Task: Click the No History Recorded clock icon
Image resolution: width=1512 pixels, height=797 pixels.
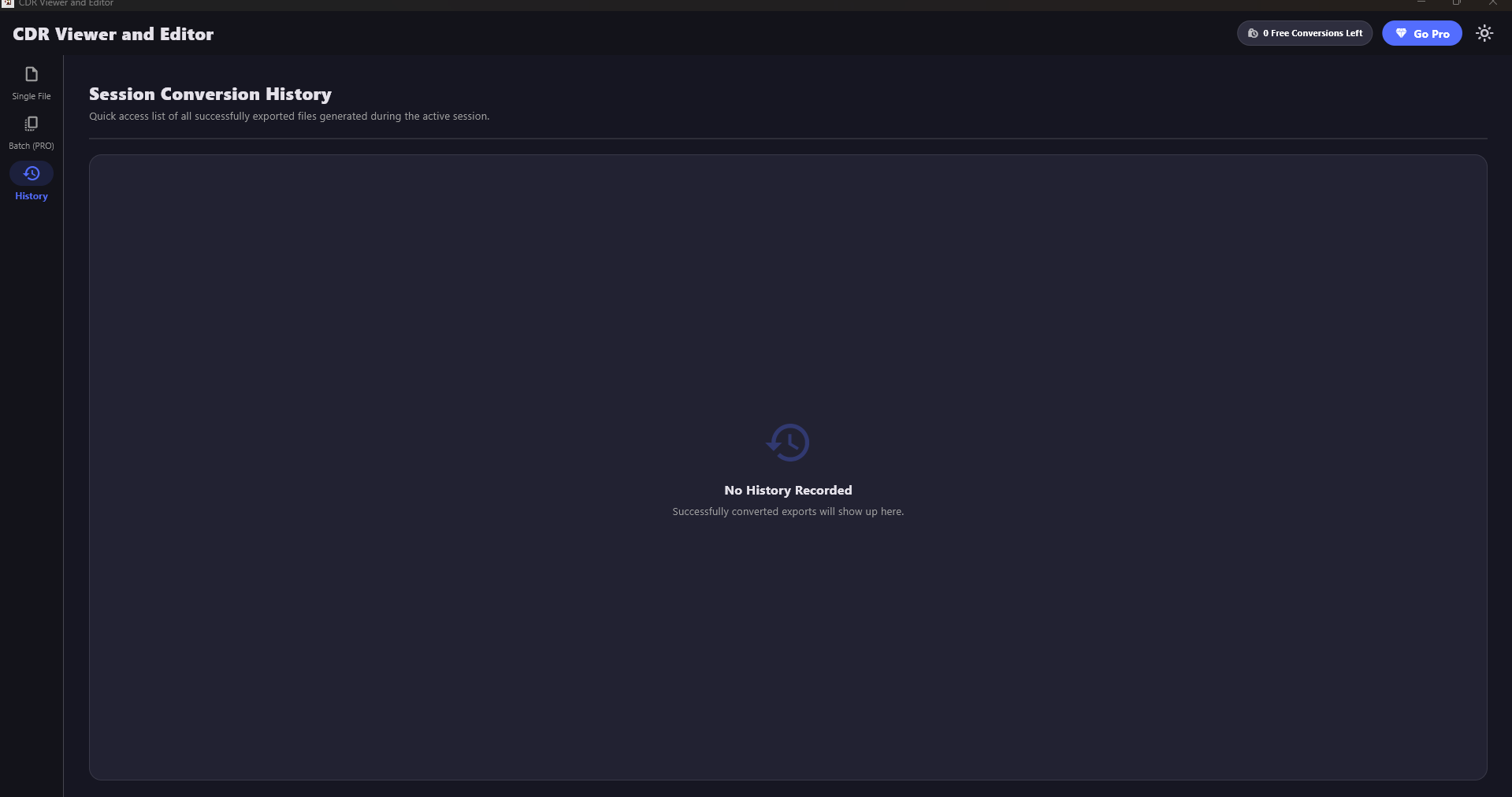Action: 788,443
